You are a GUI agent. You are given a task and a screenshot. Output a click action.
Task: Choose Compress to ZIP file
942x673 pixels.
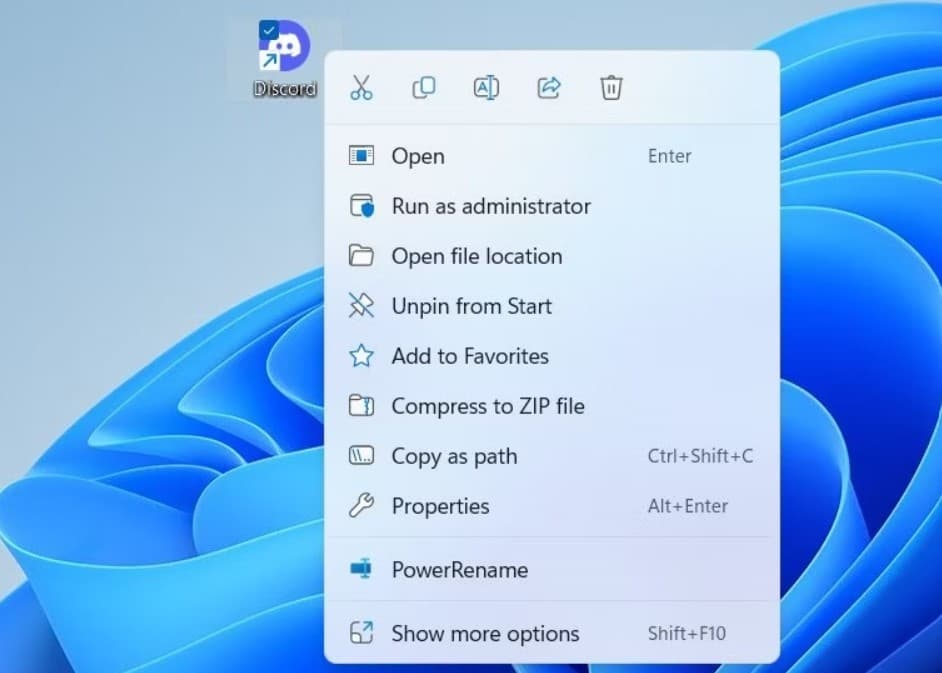(x=488, y=406)
